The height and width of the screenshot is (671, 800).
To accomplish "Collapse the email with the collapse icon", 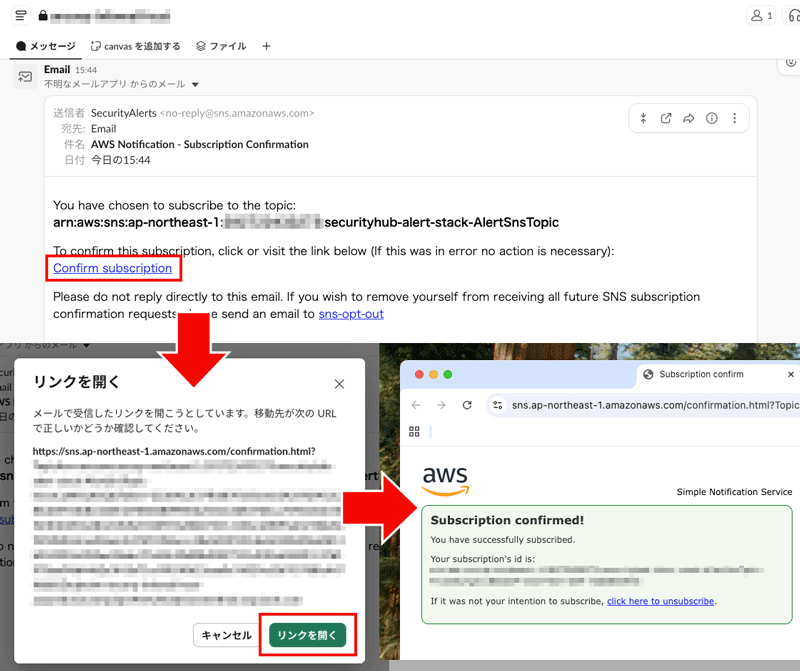I will coord(643,118).
